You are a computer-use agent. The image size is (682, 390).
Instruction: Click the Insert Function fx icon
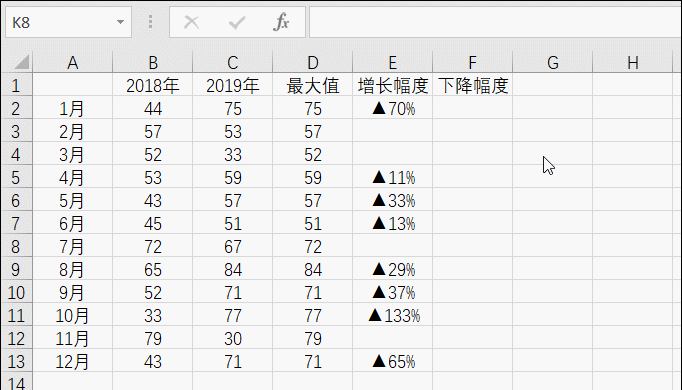[x=281, y=22]
